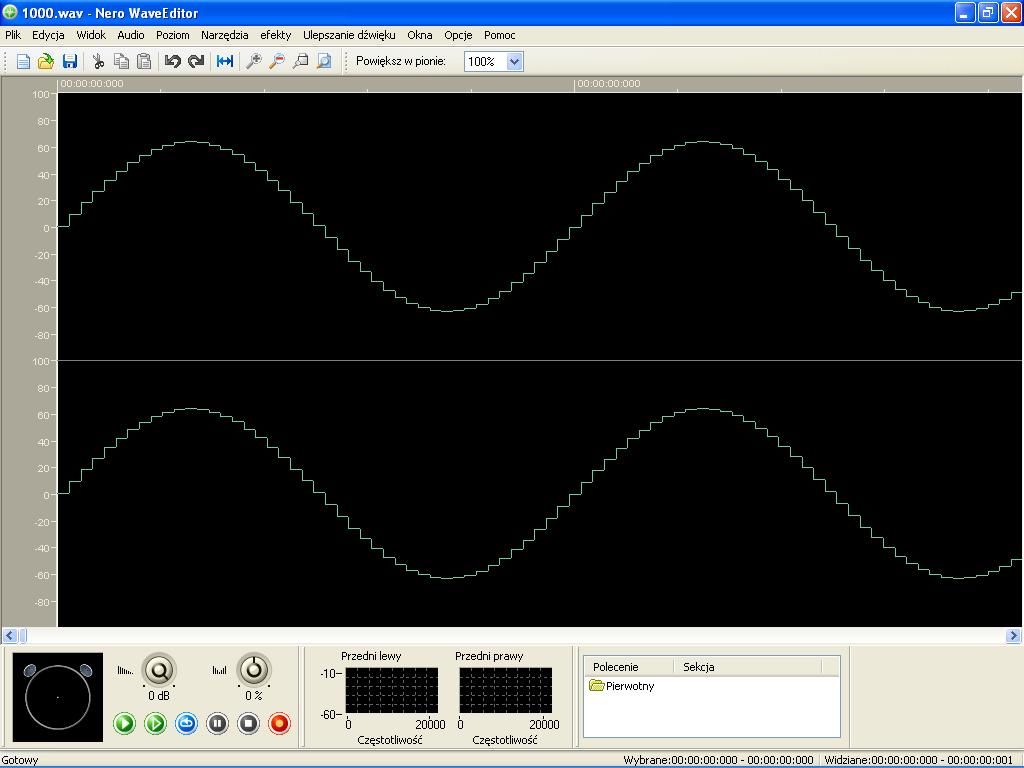Open the Okna menu

pyautogui.click(x=420, y=35)
